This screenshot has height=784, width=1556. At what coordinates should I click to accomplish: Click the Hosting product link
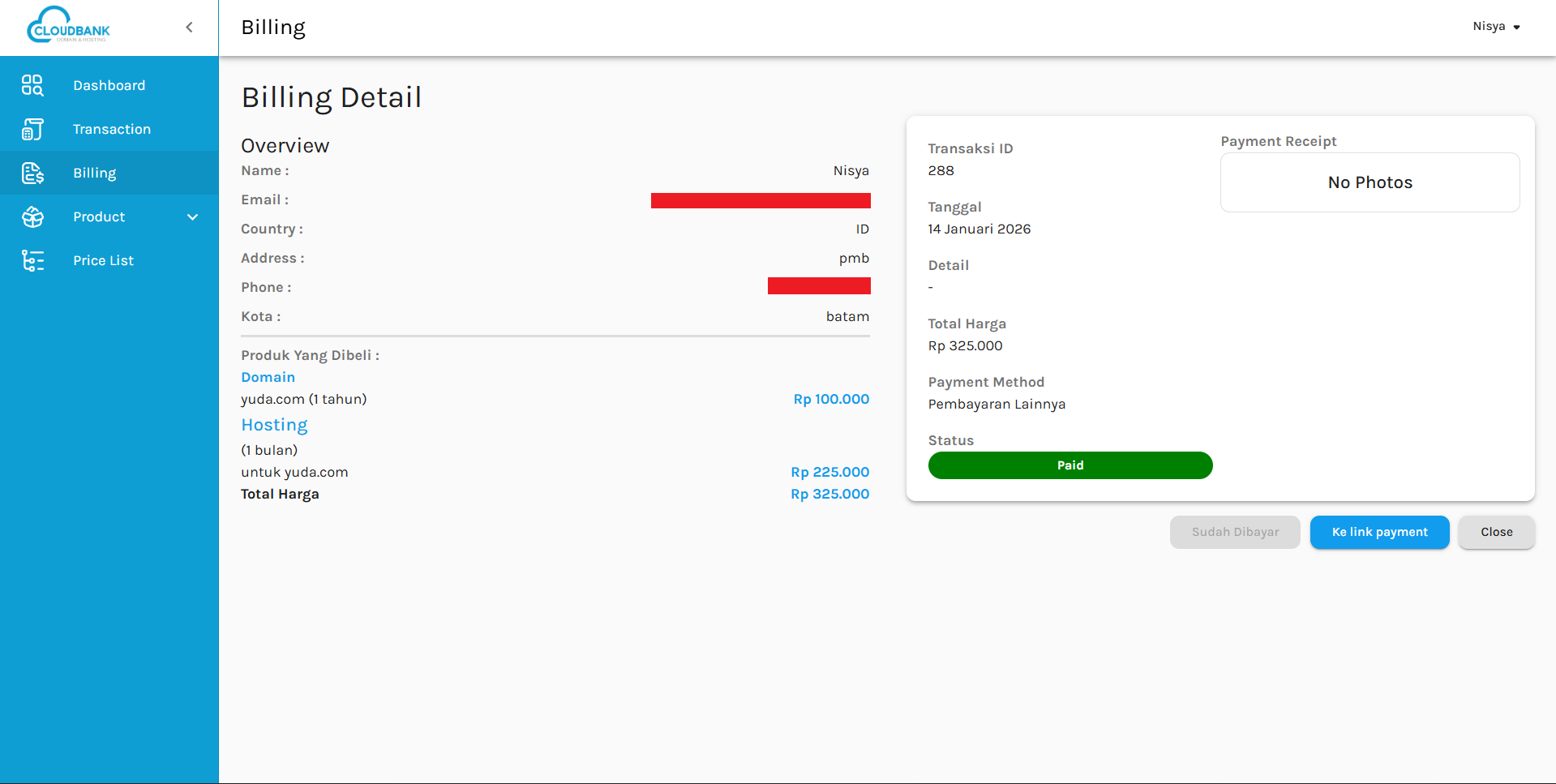pyautogui.click(x=274, y=425)
